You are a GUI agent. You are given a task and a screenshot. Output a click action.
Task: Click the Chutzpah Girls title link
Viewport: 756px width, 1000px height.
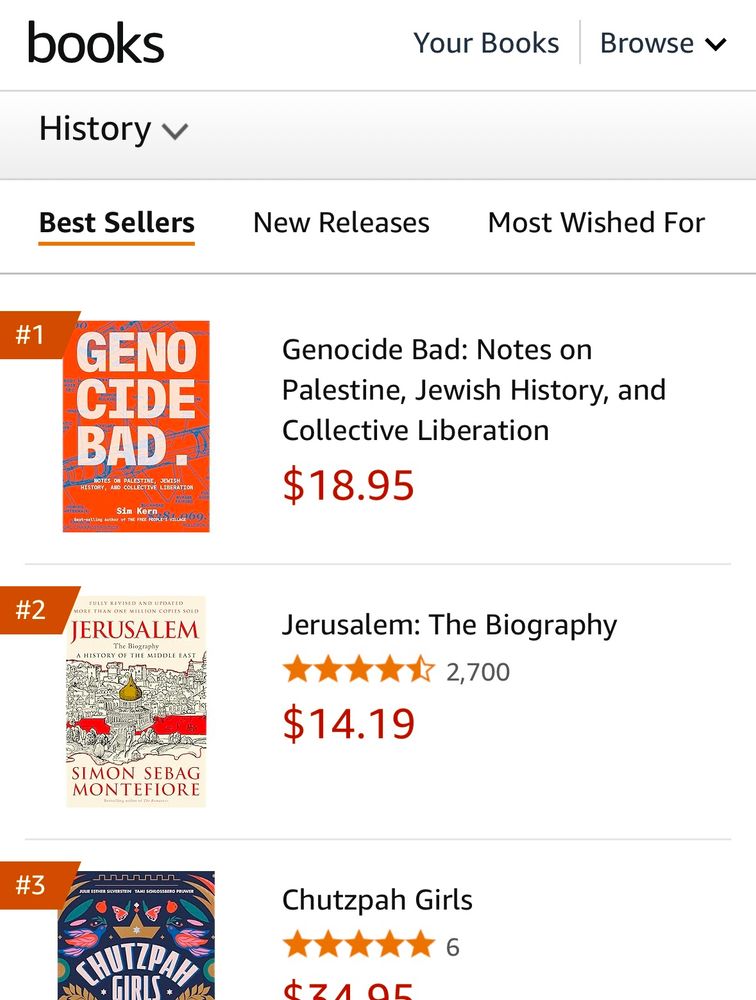click(x=377, y=900)
